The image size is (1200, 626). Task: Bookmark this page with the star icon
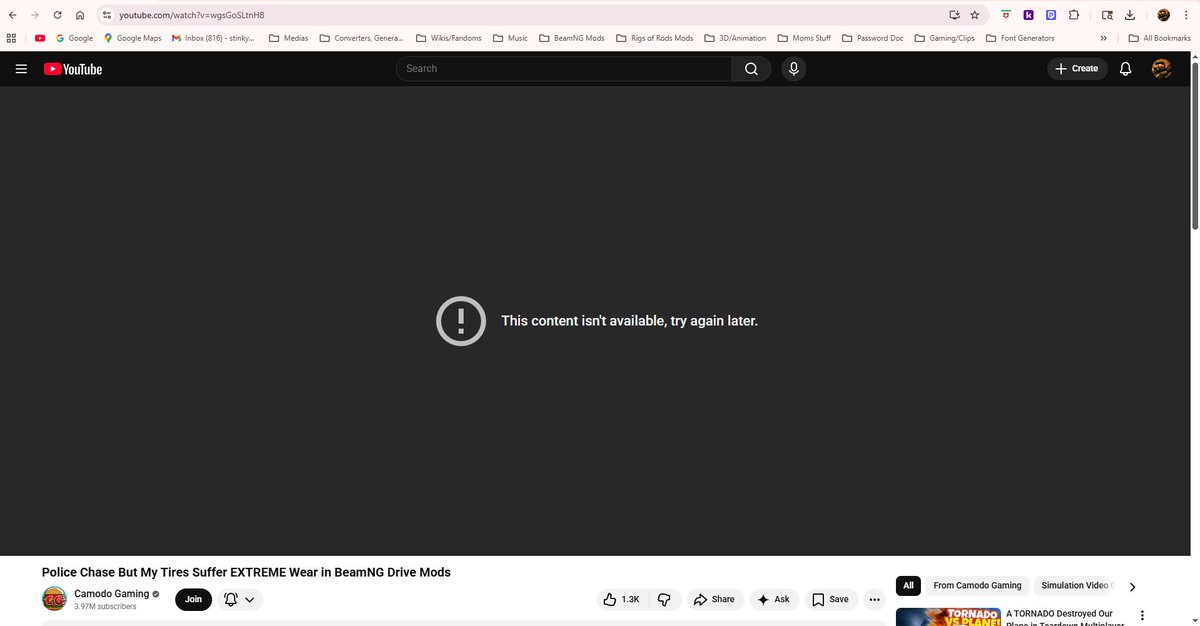coord(975,15)
